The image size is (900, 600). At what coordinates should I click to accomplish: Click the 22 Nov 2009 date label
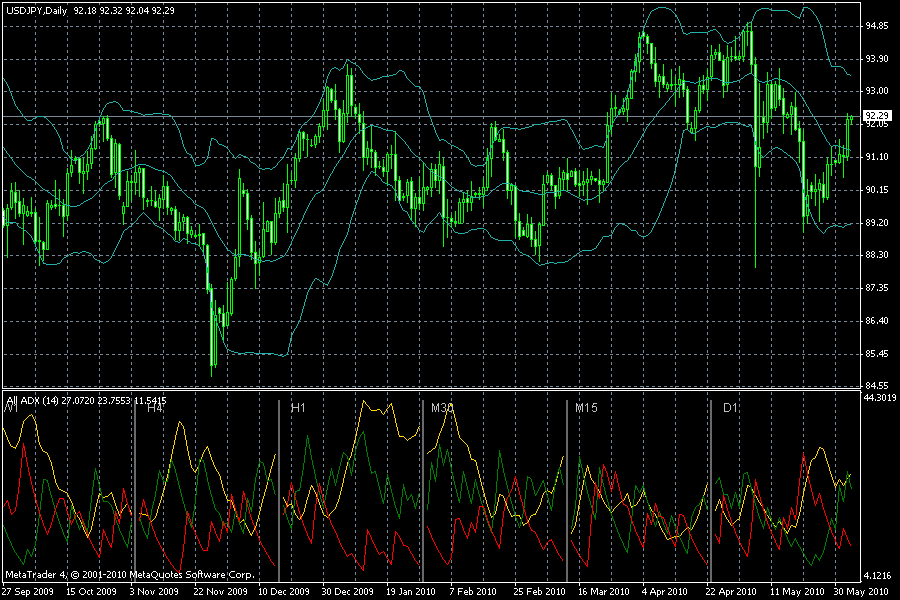click(x=220, y=591)
